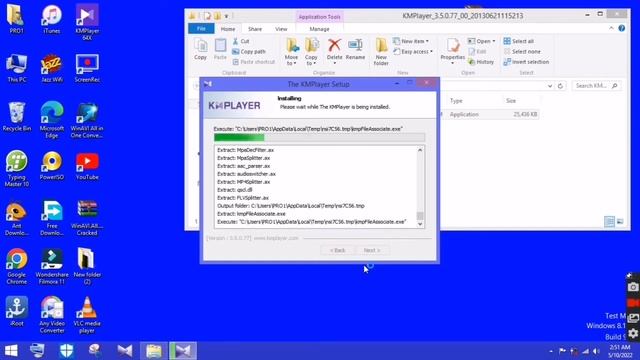Open ScreenRec desktop shortcut

tap(87, 68)
